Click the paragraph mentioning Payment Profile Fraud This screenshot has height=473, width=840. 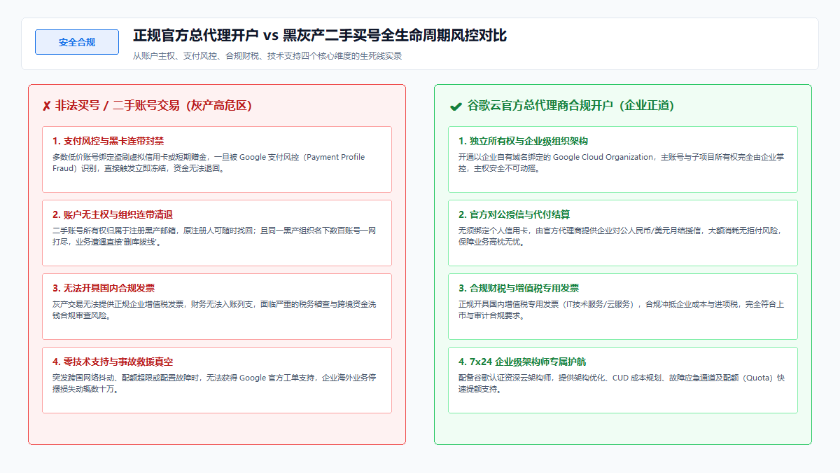pos(209,163)
